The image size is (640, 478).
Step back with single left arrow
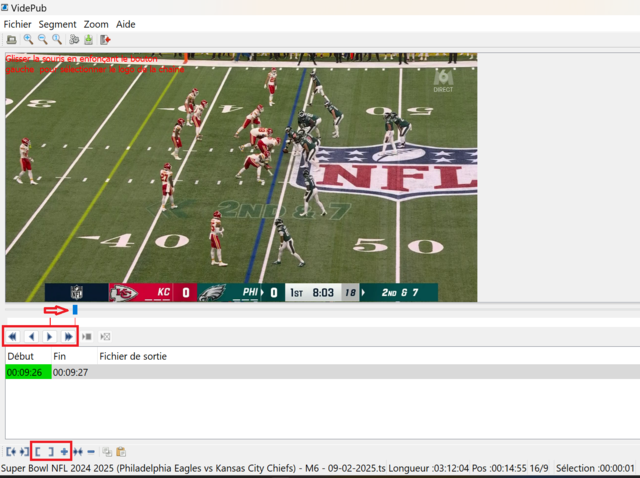[31, 337]
